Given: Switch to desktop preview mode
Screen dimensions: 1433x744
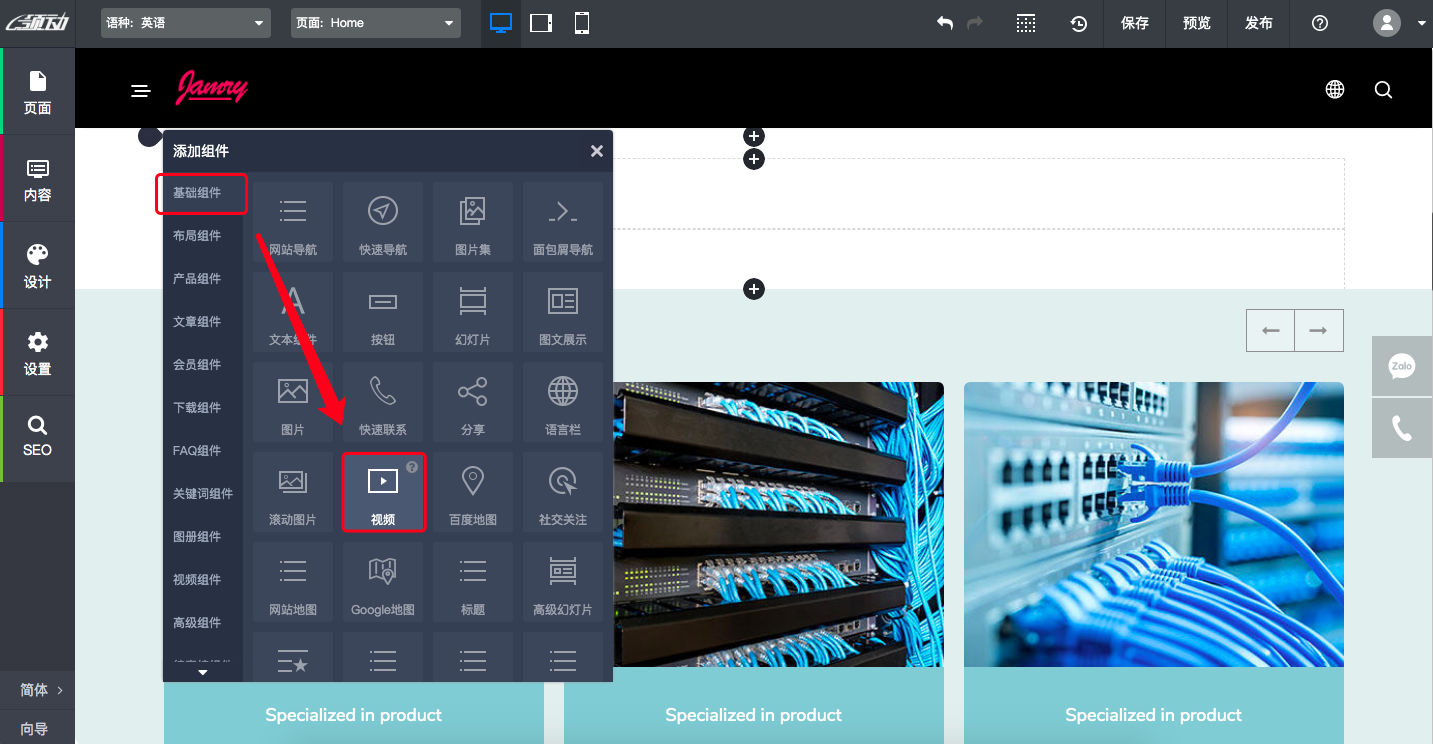Looking at the screenshot, I should (x=501, y=23).
